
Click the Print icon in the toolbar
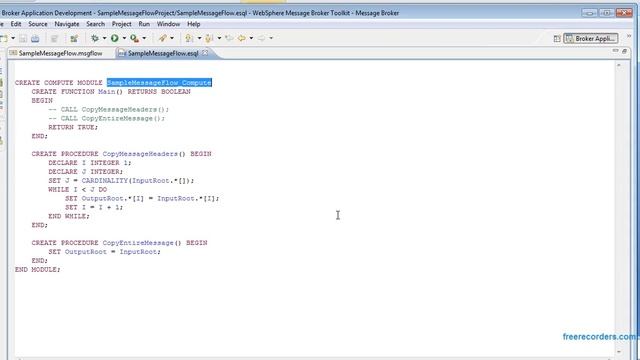click(x=35, y=38)
